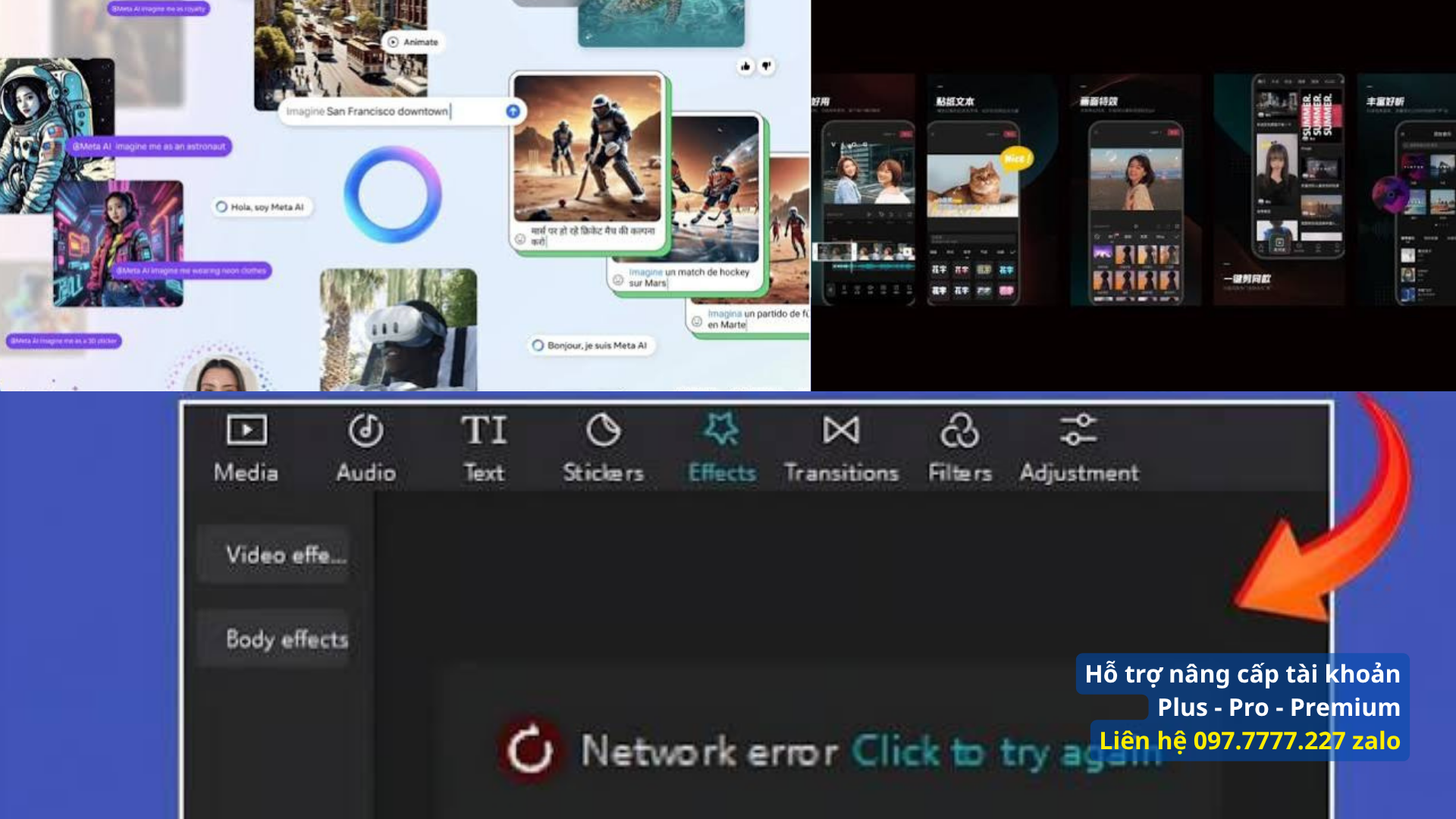Click the network error retry icon
This screenshot has height=819, width=1456.
[x=529, y=751]
